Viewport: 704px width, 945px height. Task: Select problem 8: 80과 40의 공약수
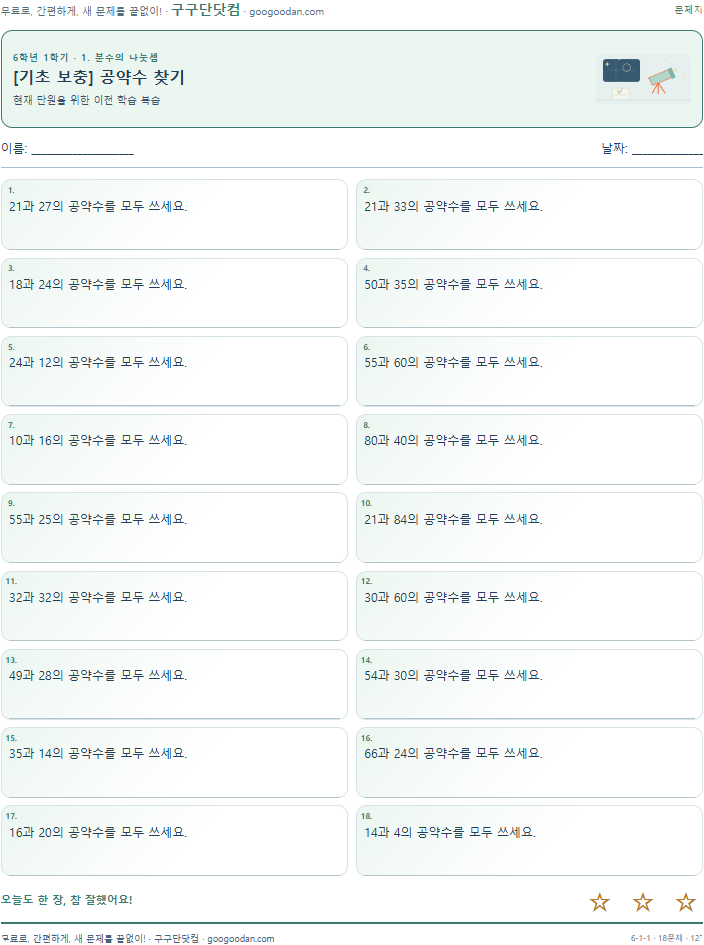(x=529, y=449)
